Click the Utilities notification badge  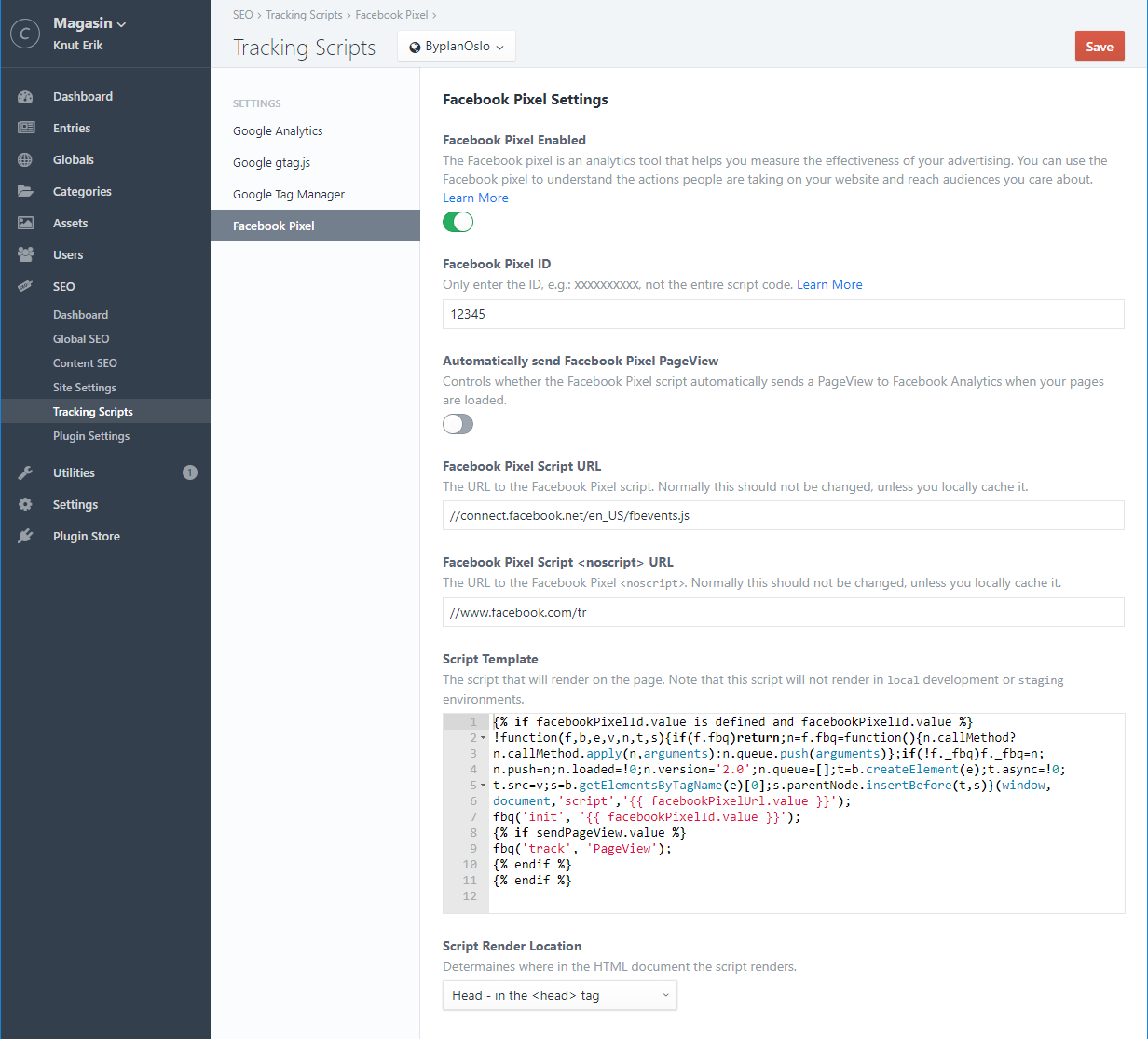(x=190, y=472)
